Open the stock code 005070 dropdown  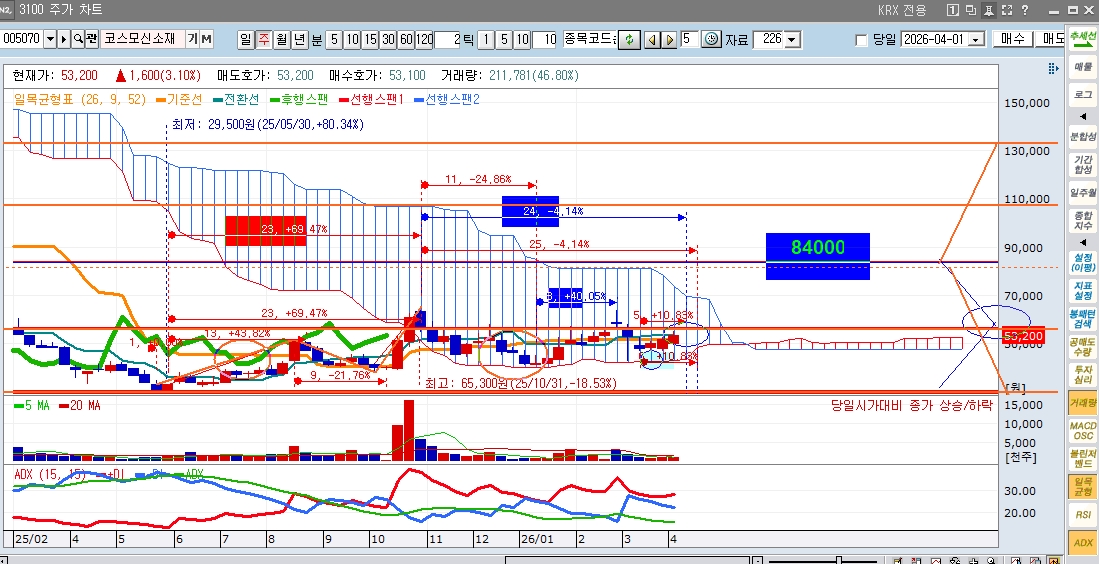(x=50, y=39)
